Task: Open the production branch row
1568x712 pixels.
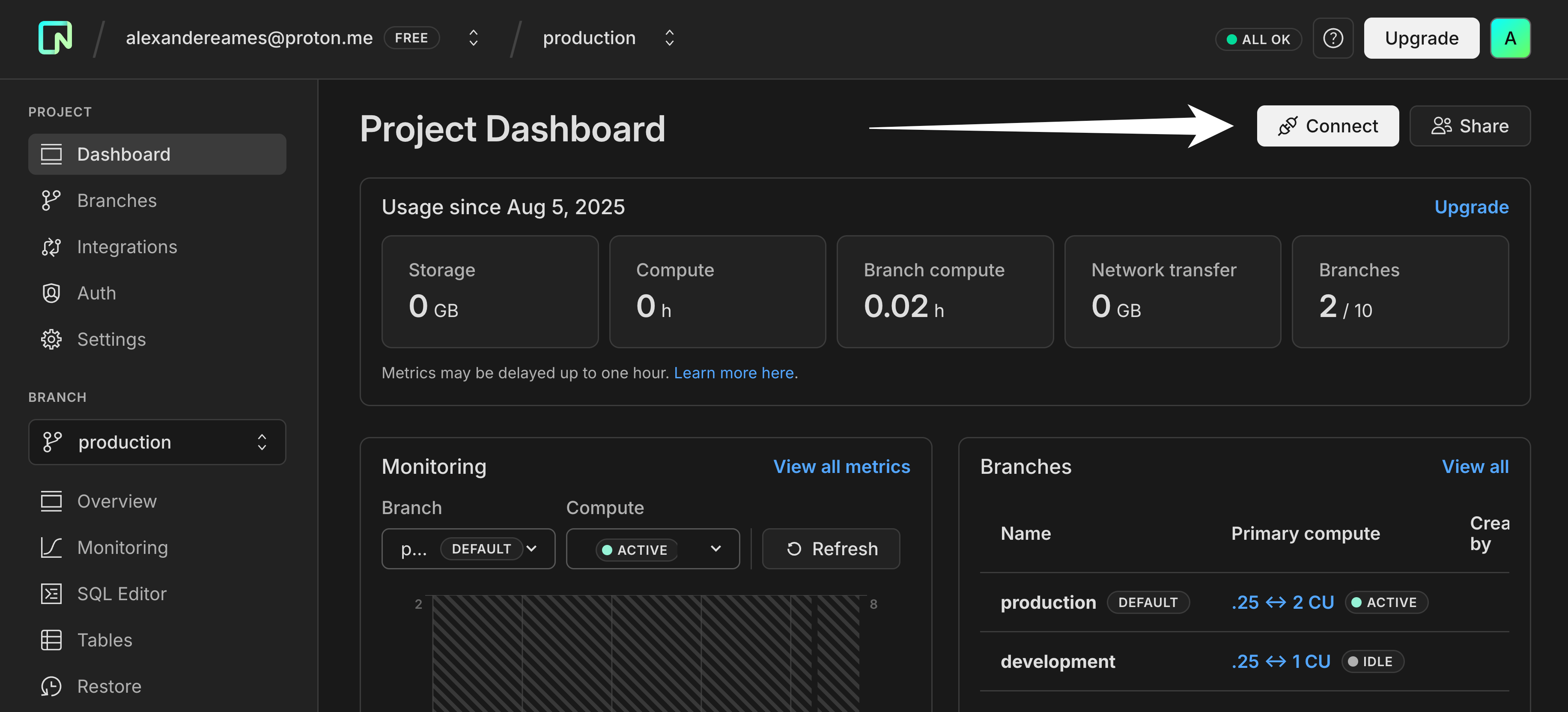Action: click(1244, 602)
